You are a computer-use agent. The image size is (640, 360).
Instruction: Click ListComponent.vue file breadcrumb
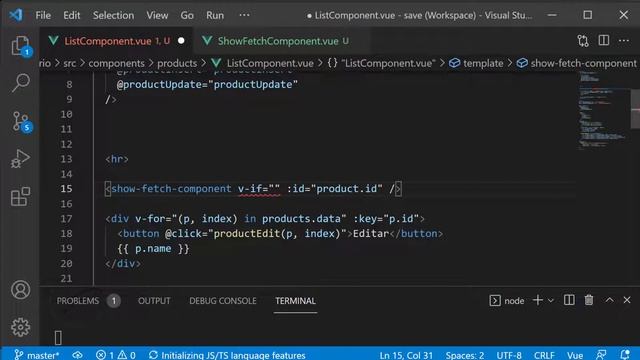click(270, 63)
